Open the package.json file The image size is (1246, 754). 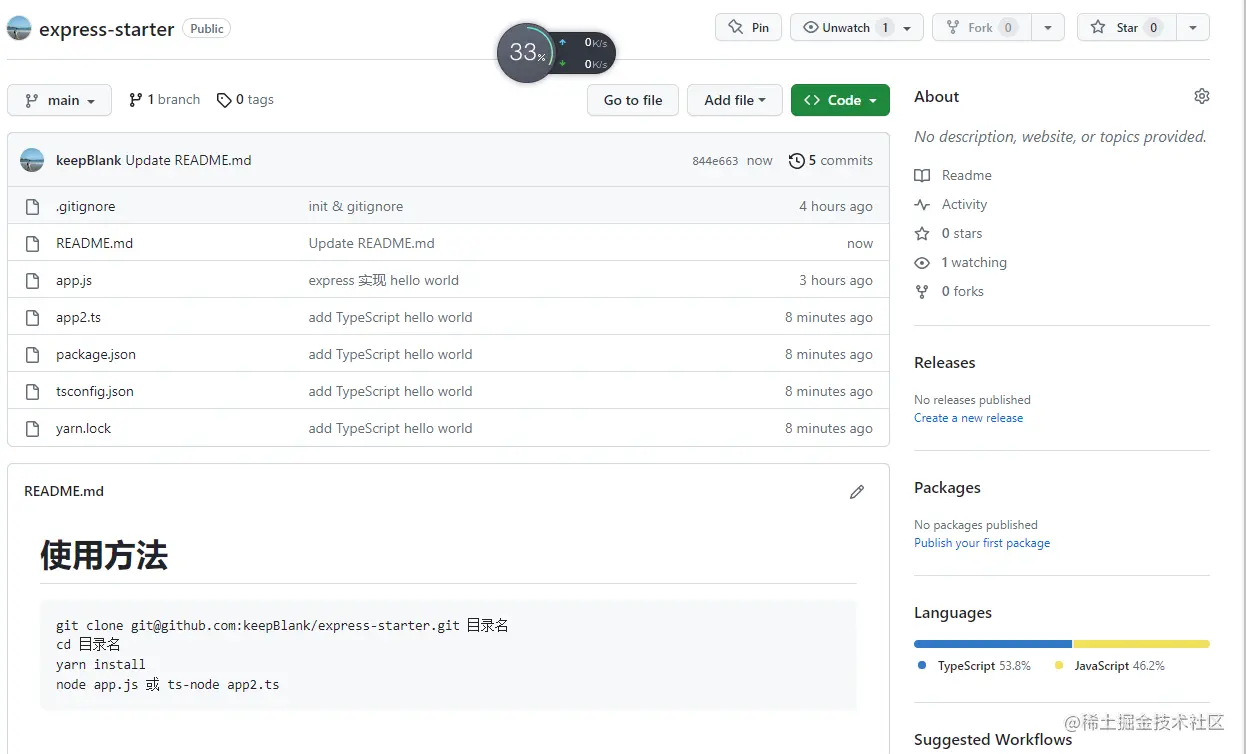(x=96, y=354)
